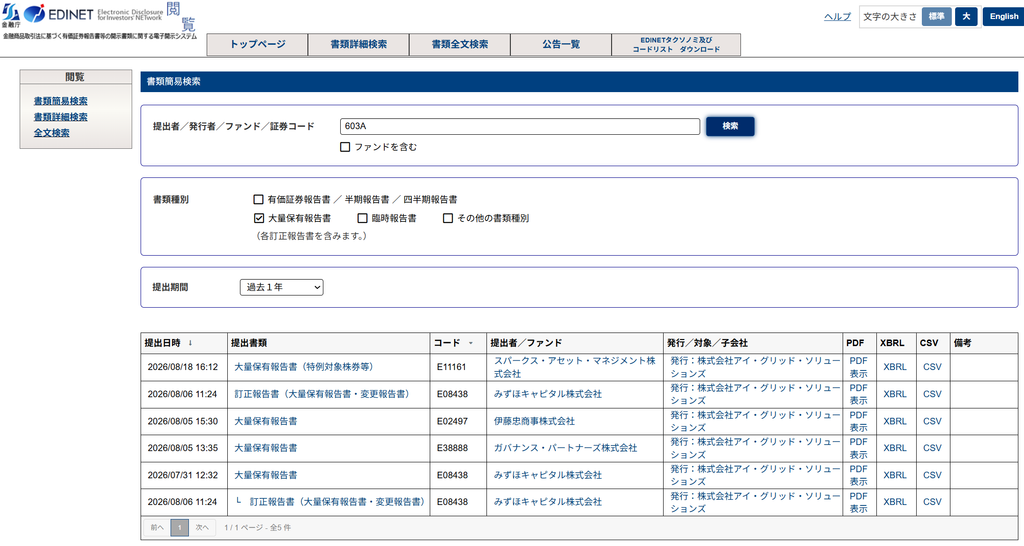
Task: Open 大量保有報告書（特例対象株券等）document link
Action: click(304, 367)
